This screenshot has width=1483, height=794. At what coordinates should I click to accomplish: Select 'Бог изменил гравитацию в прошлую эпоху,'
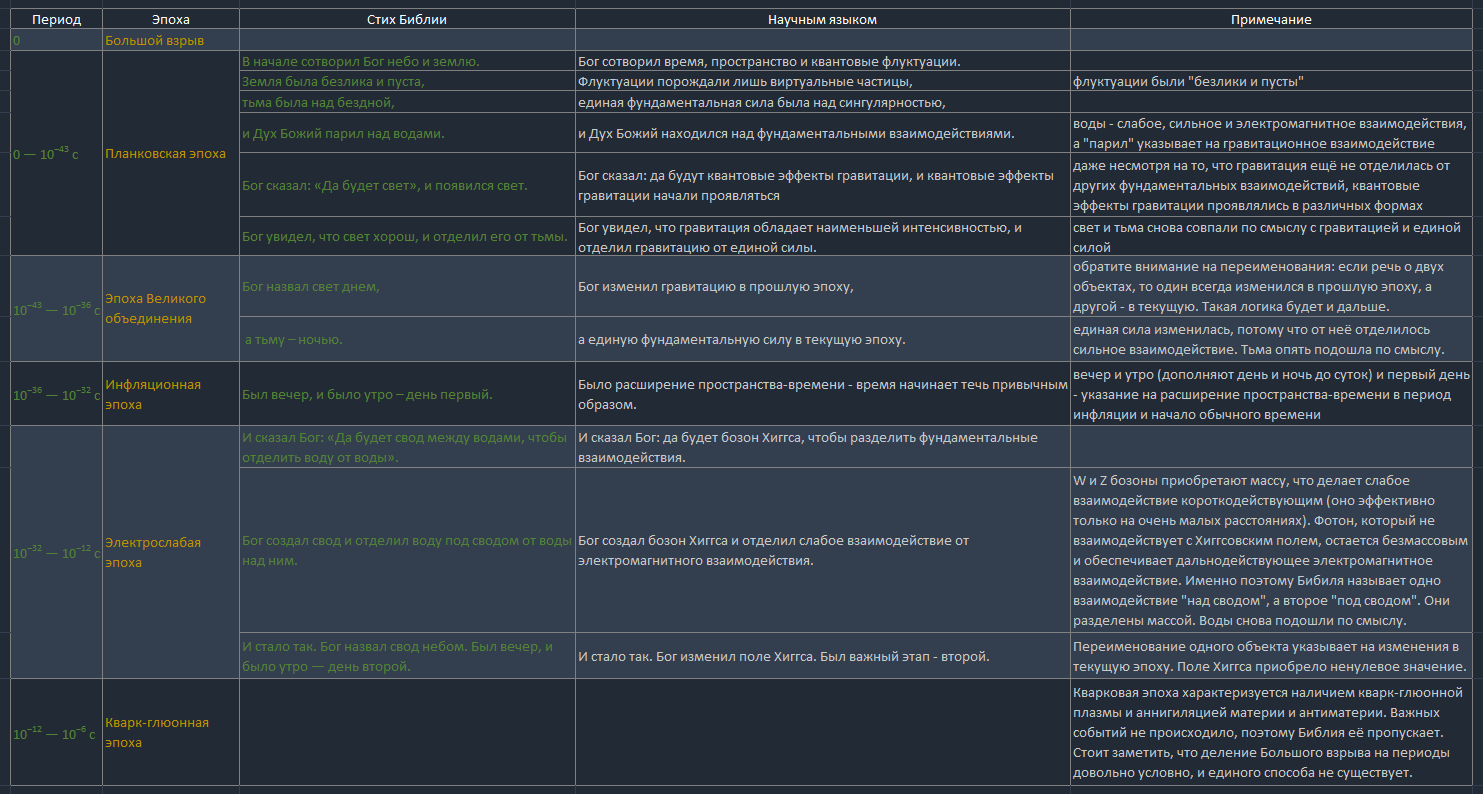[822, 286]
